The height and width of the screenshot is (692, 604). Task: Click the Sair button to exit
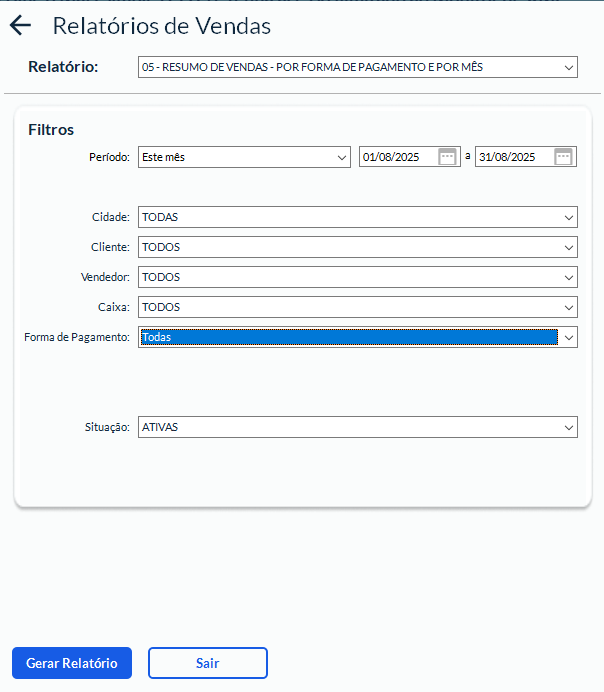tap(208, 663)
